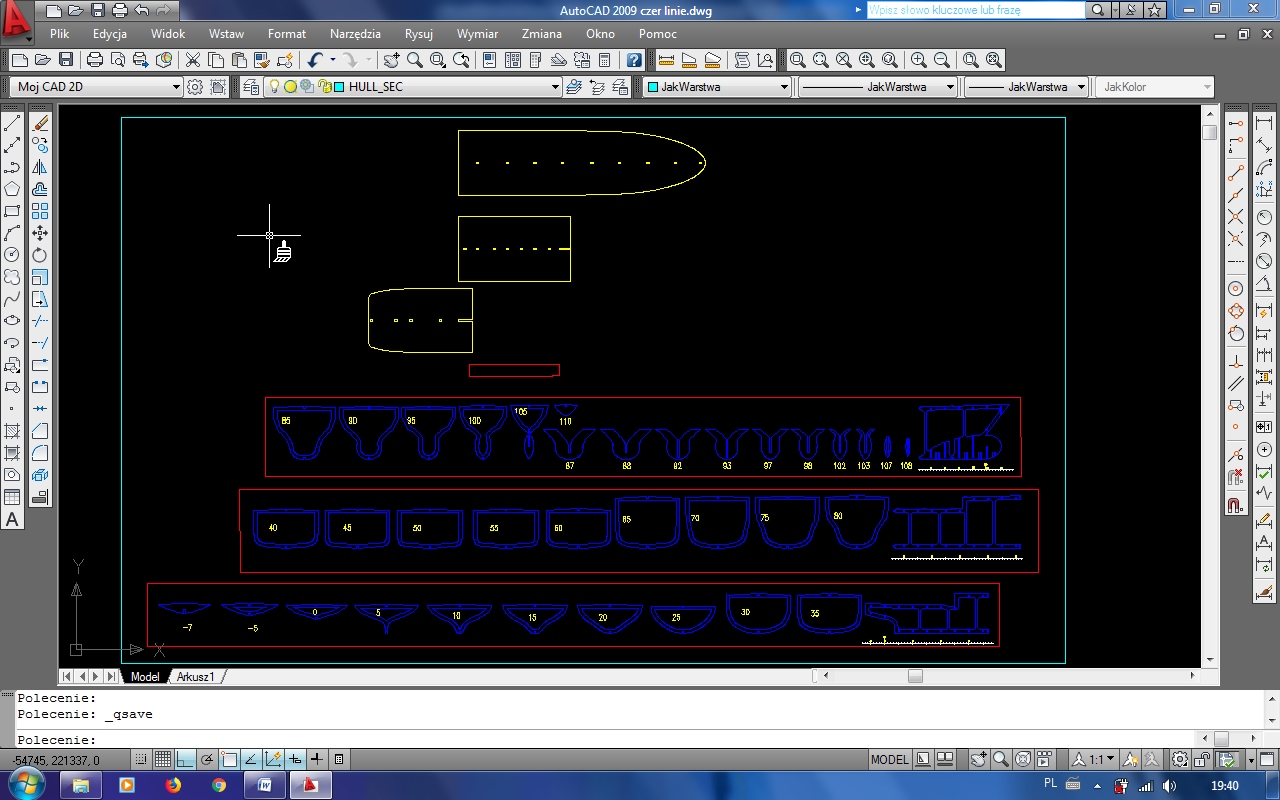Select the Multiline Text tool

12,519
